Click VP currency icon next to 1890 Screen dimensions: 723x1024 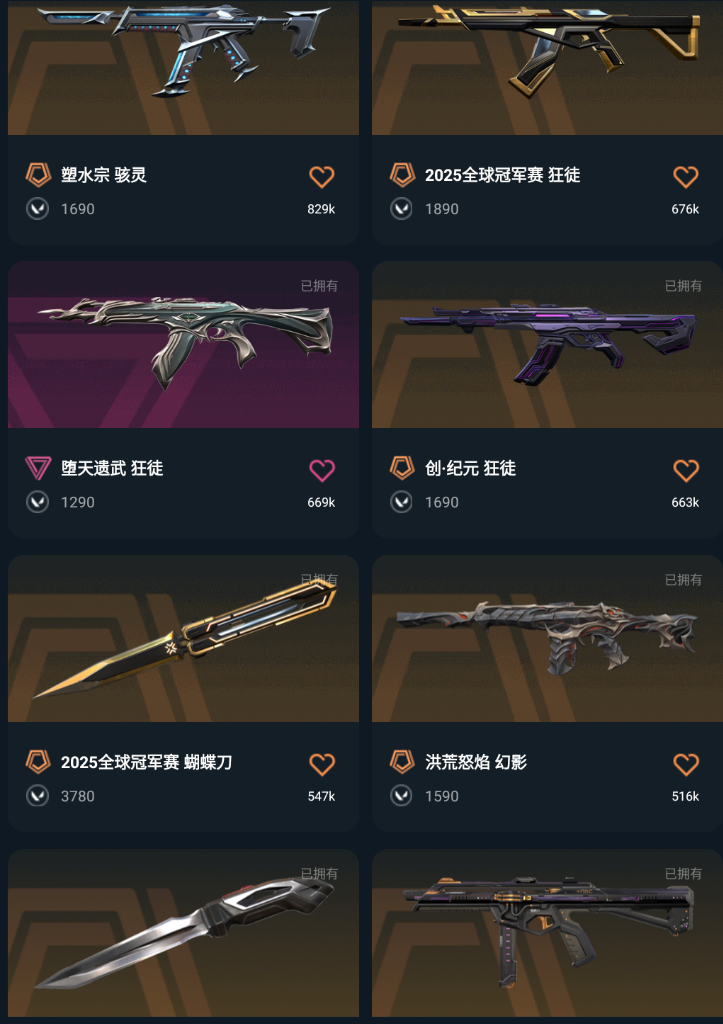click(x=401, y=209)
